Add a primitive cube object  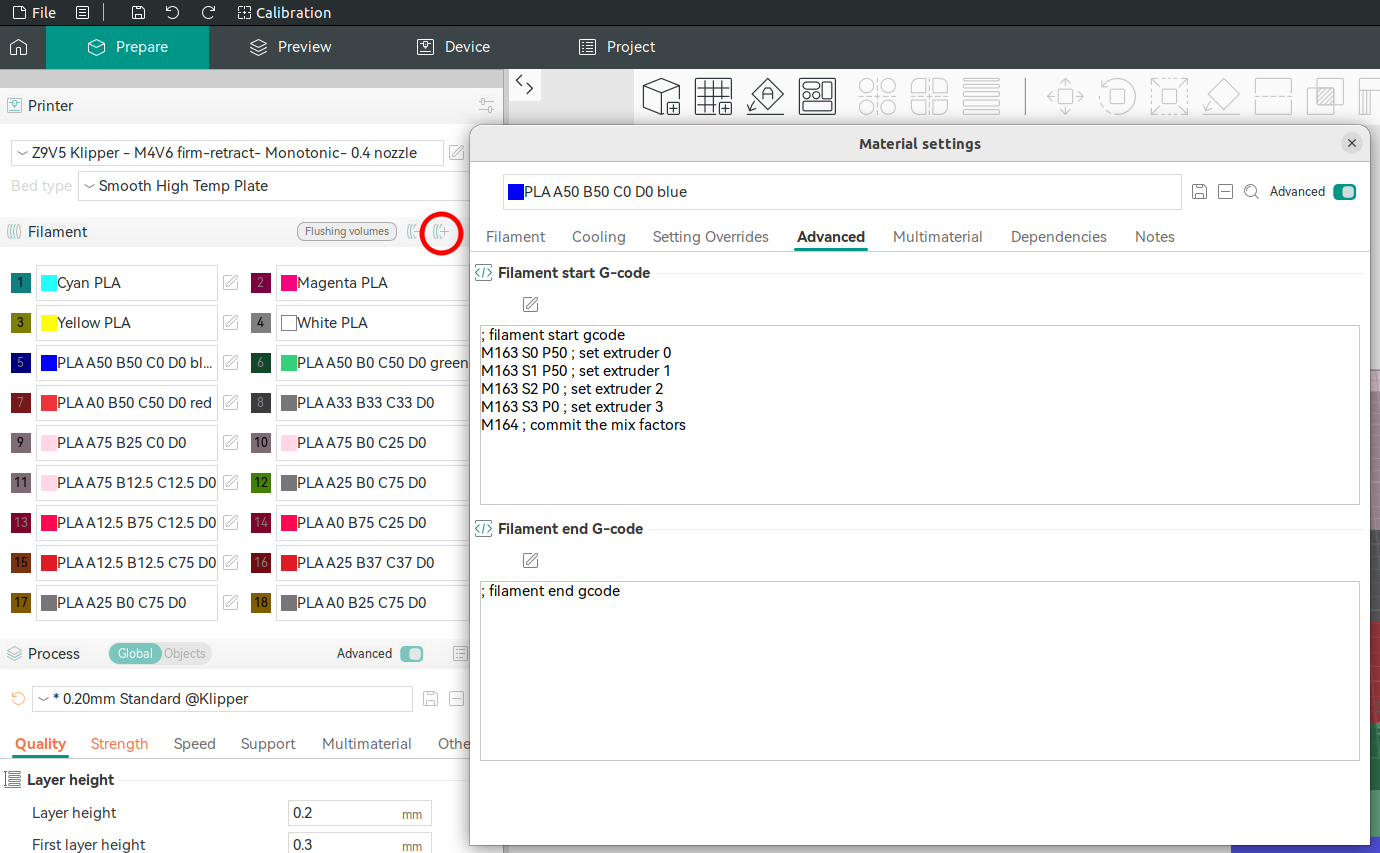coord(661,97)
